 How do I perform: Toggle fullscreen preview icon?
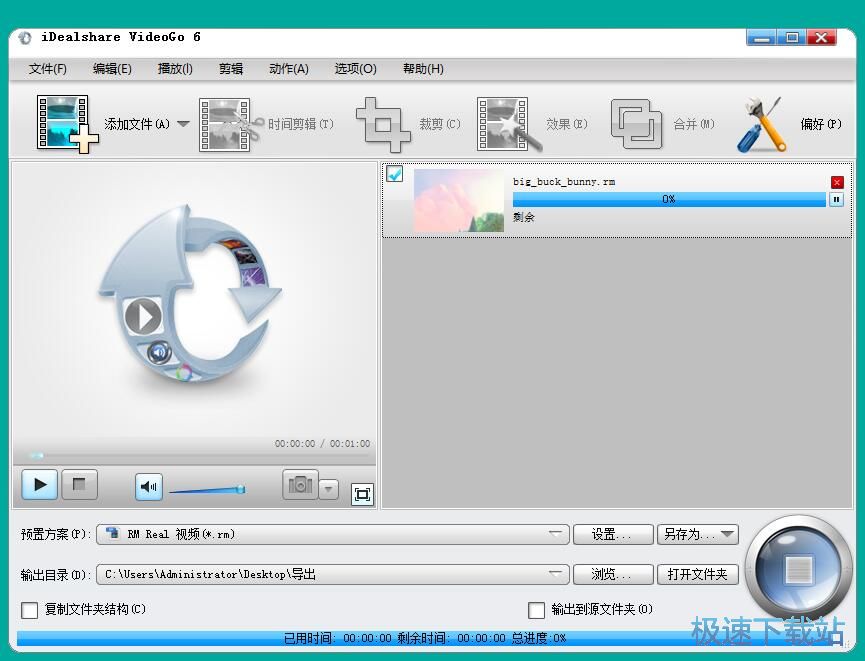[362, 494]
